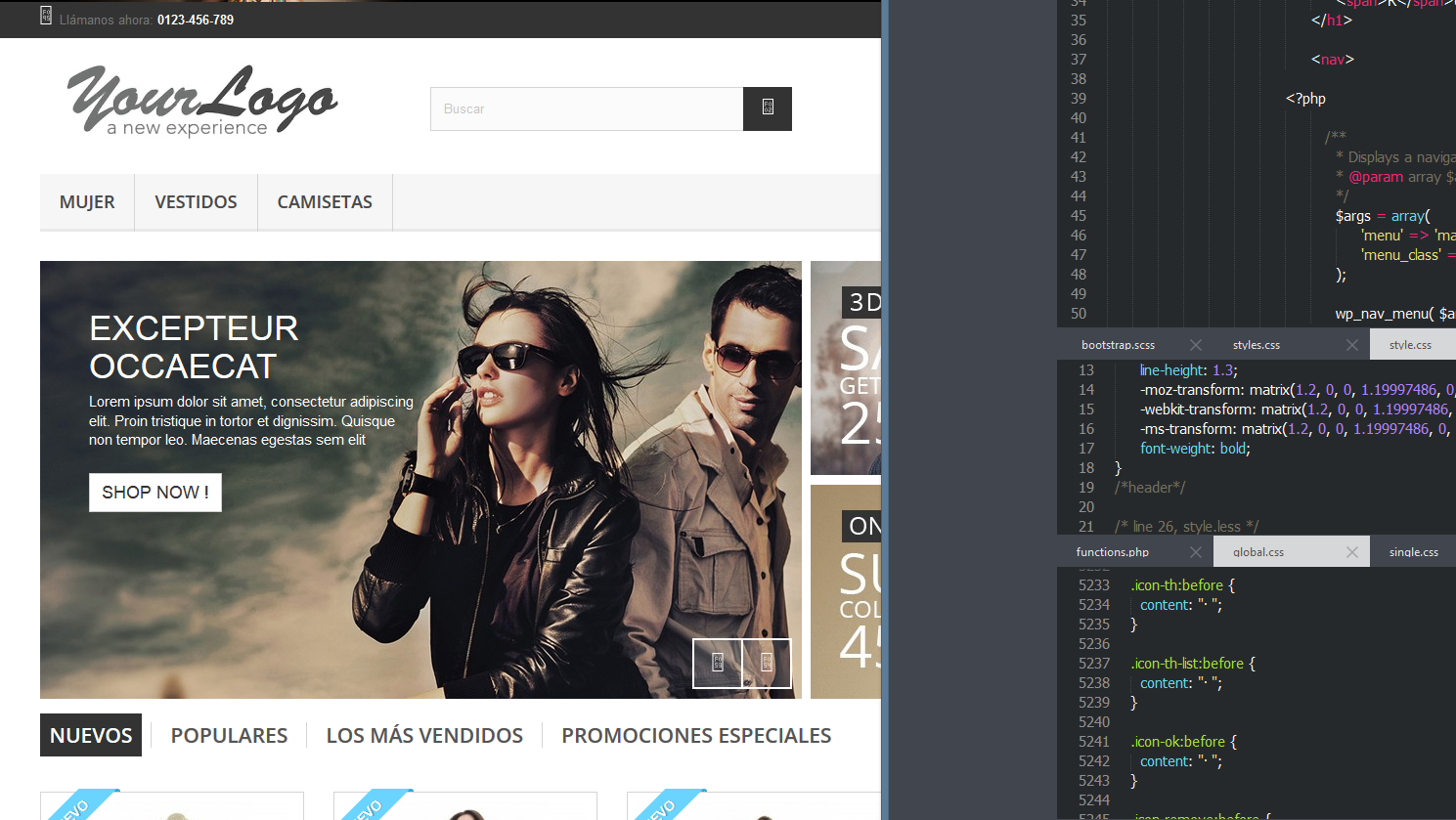
Task: Open the MUJER category menu
Action: [87, 202]
